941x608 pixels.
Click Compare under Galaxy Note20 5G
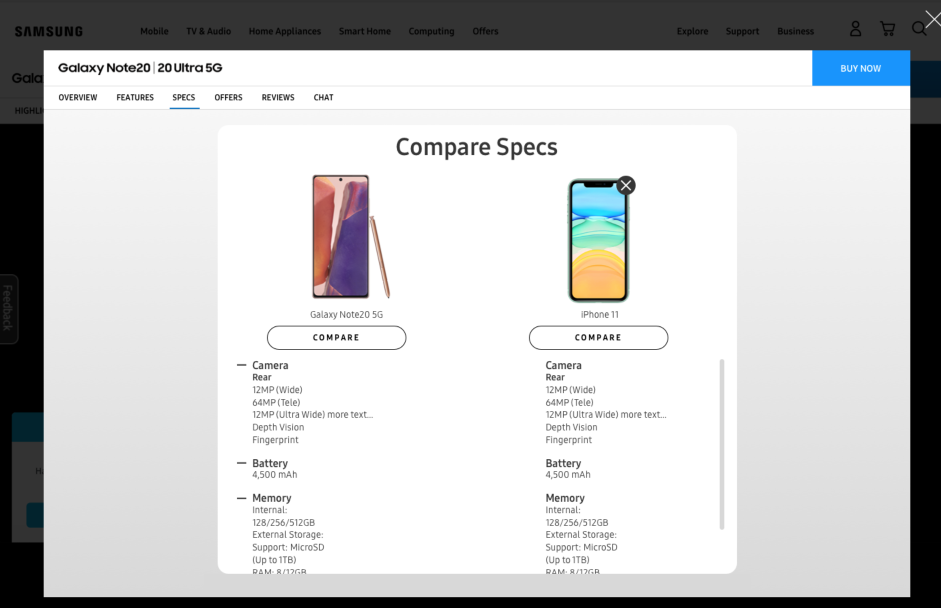(336, 337)
